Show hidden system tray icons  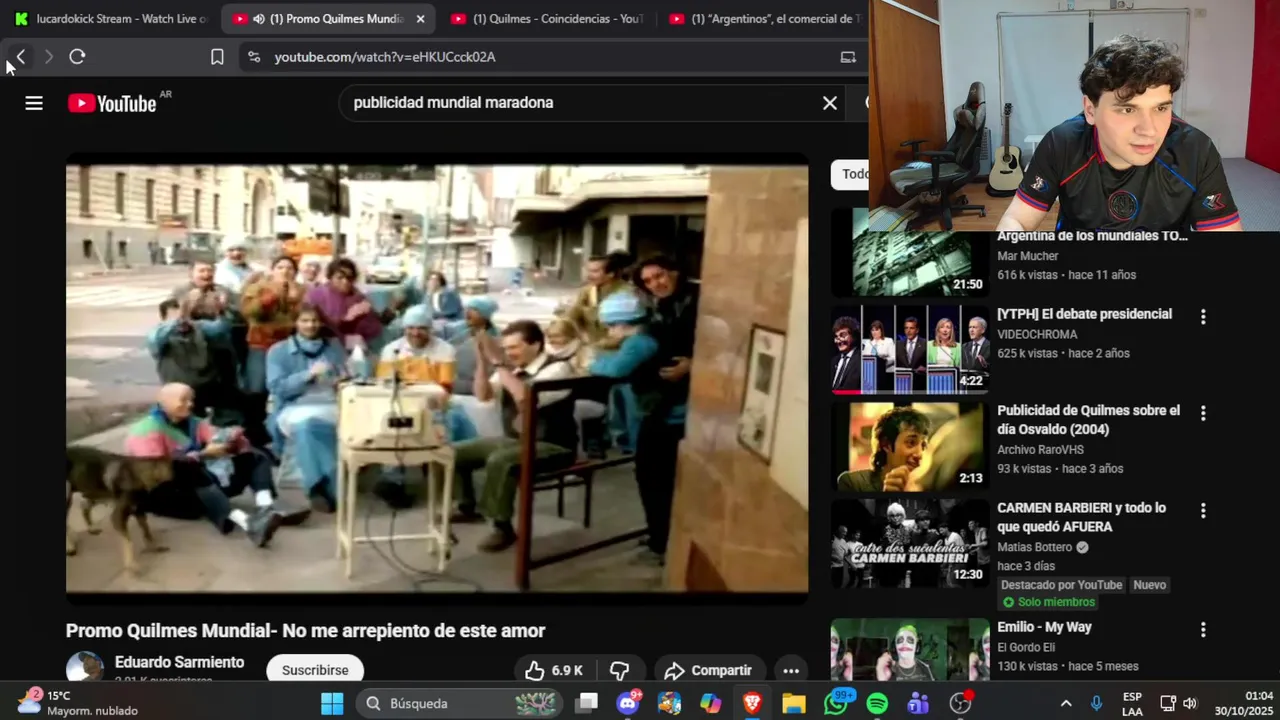pos(1066,703)
